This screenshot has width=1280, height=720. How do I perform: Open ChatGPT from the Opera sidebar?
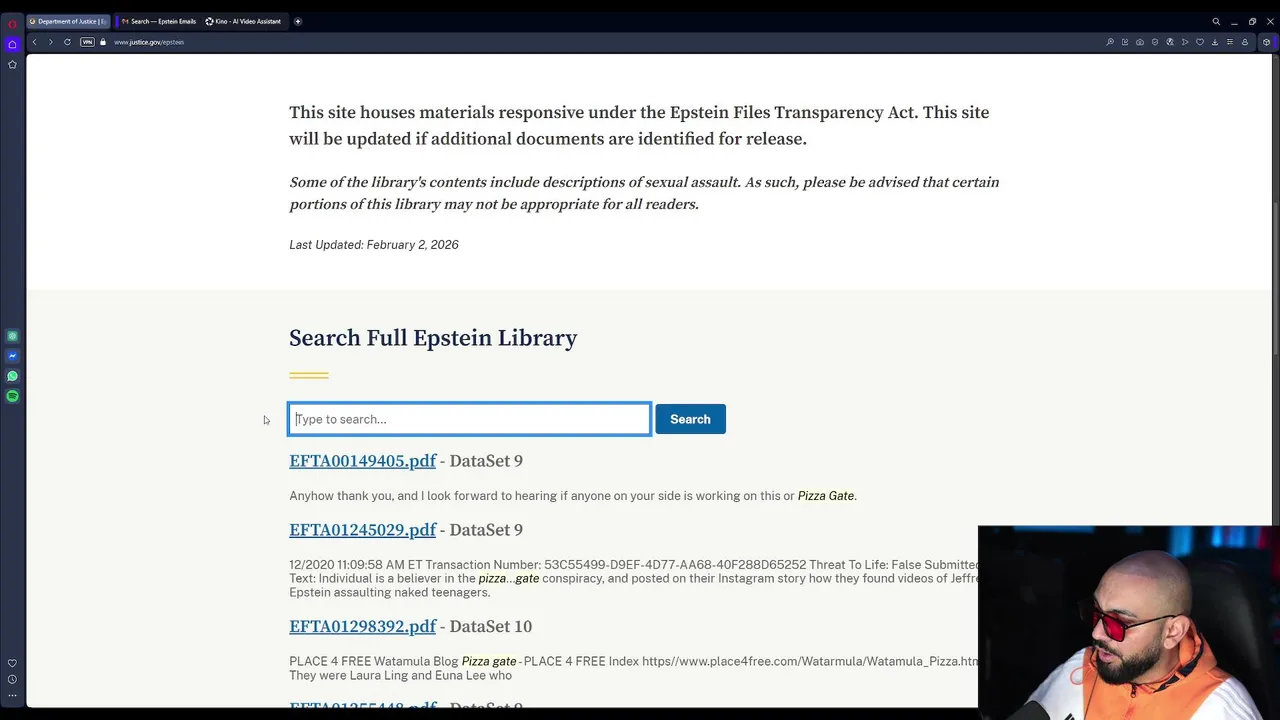12,336
